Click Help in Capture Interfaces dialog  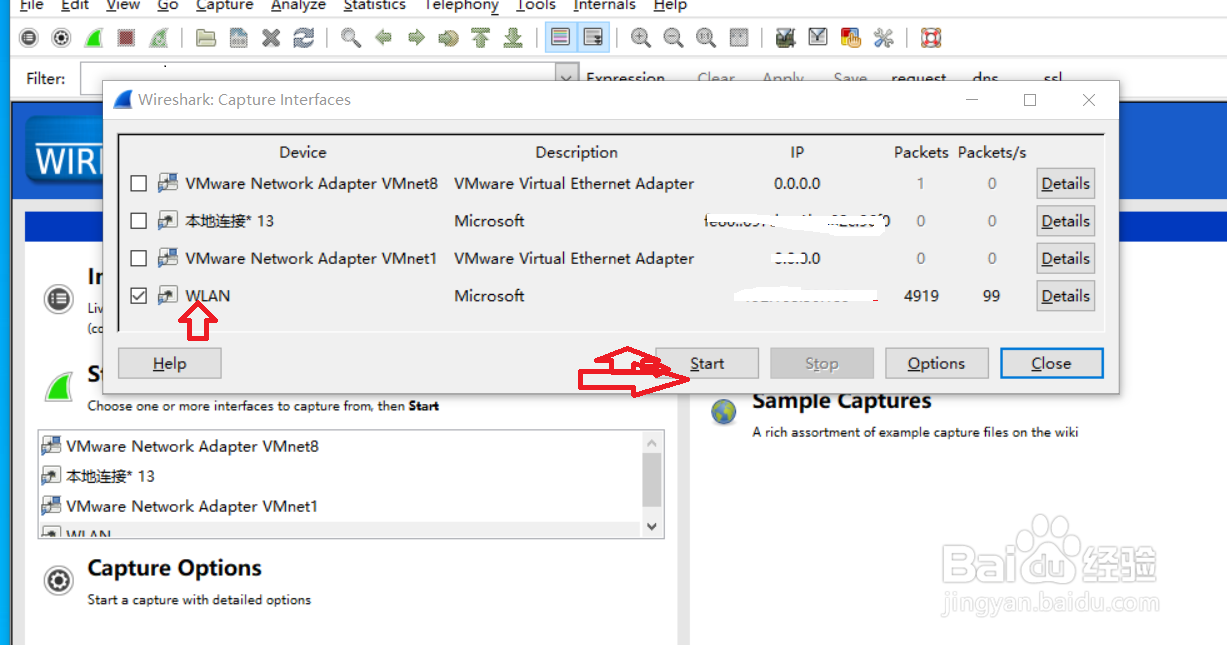(169, 363)
